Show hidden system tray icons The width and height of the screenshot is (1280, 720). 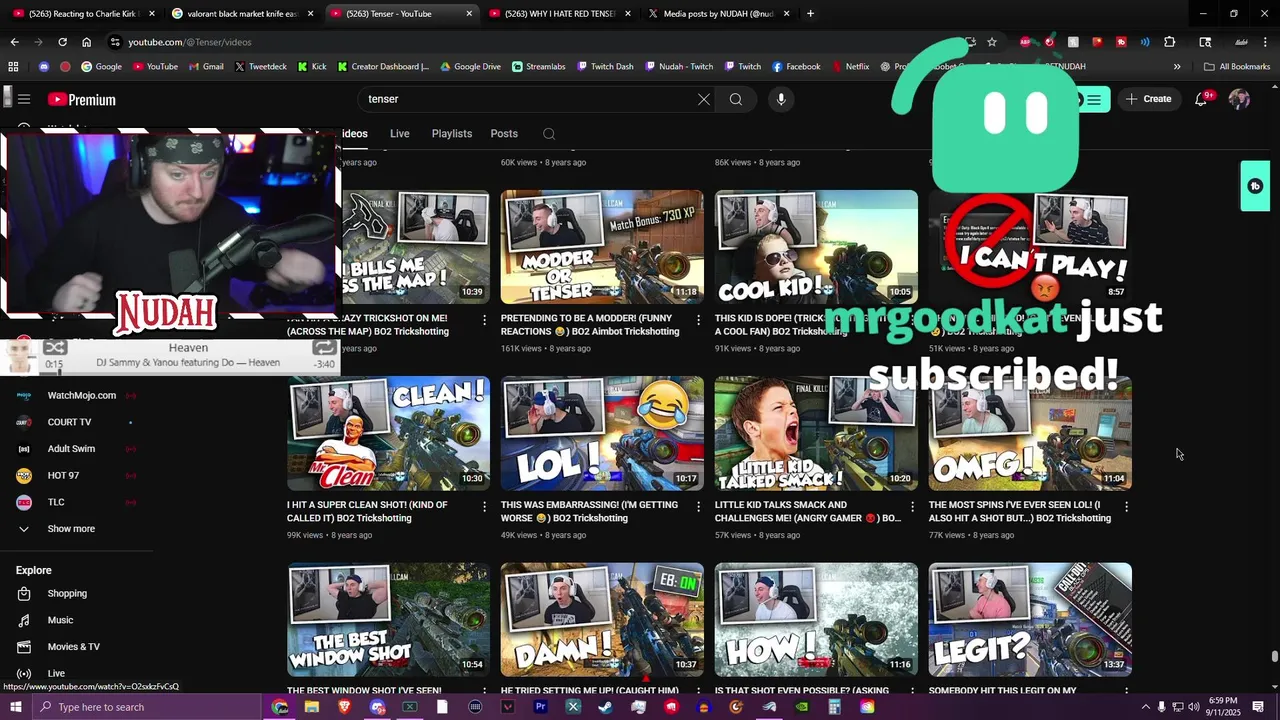[x=1145, y=707]
